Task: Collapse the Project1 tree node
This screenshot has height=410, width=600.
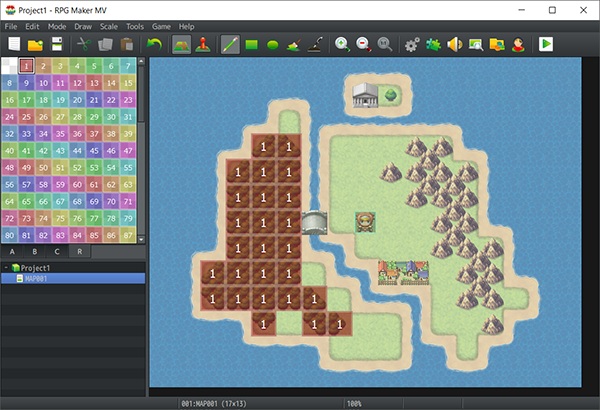Action: click(x=6, y=267)
